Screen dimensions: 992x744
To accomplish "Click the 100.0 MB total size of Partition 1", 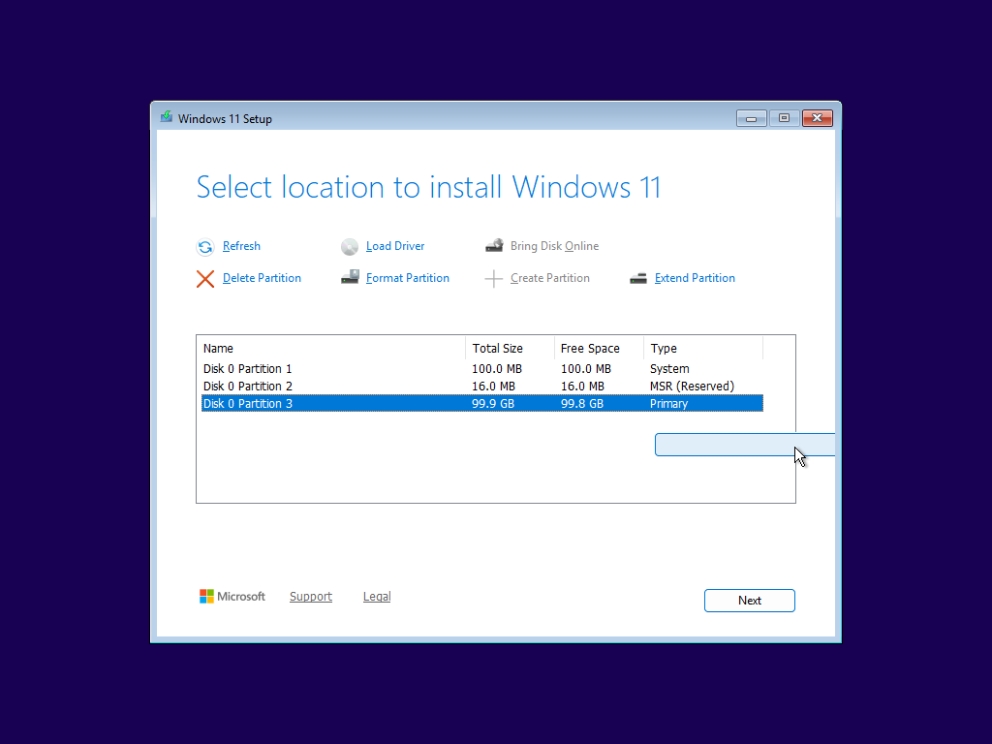I will point(497,369).
